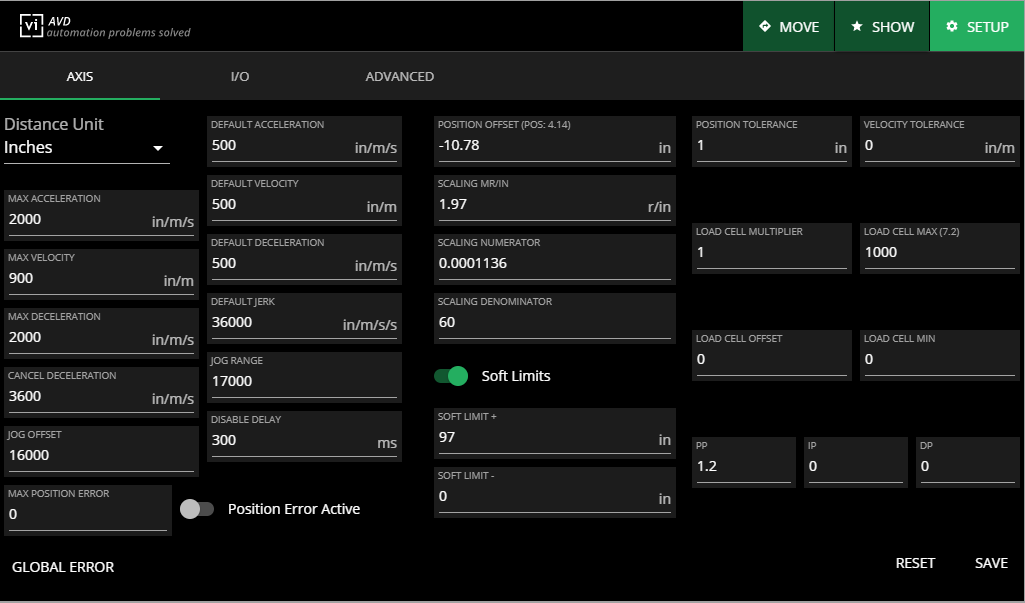Click the Default Jerk field
1025x603 pixels.
coord(305,319)
